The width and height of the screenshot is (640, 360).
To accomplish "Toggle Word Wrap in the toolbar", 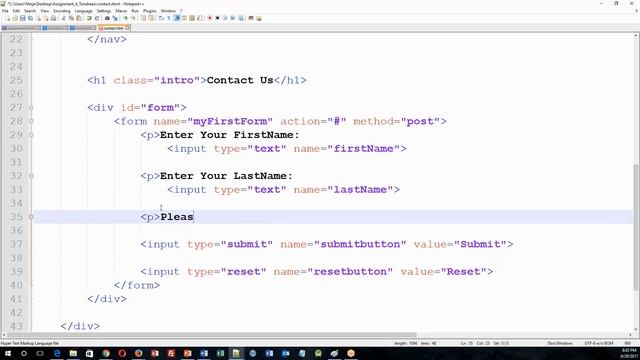I will [161, 18].
